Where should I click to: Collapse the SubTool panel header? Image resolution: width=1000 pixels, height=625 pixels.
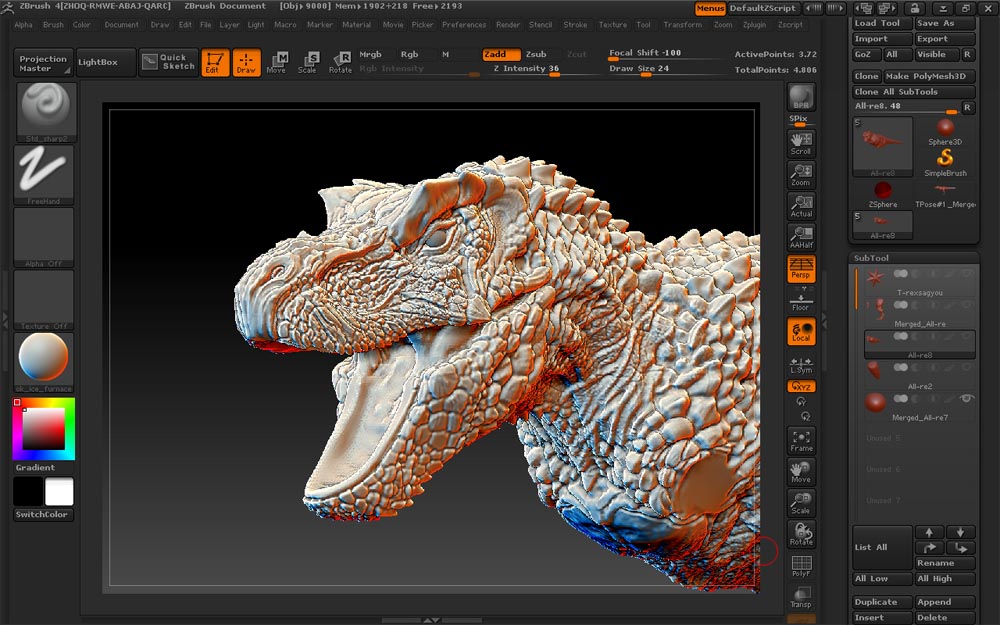pyautogui.click(x=870, y=258)
